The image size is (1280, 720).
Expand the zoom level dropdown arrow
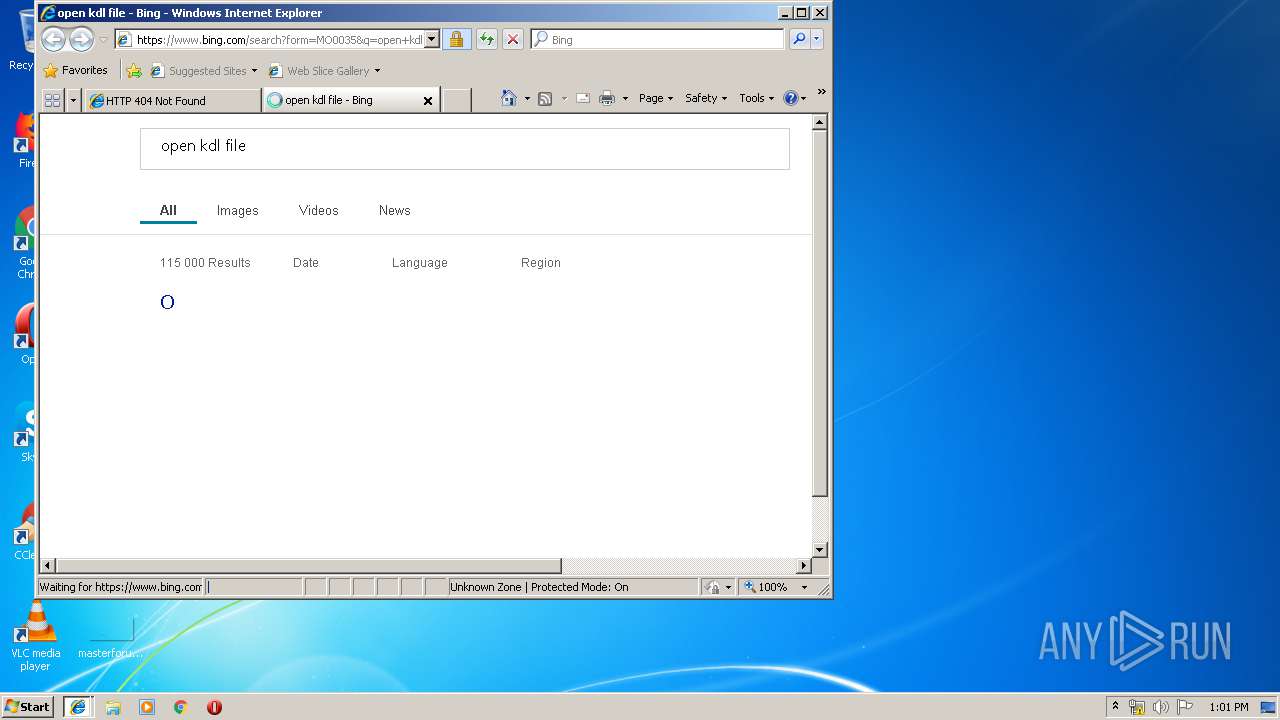804,587
